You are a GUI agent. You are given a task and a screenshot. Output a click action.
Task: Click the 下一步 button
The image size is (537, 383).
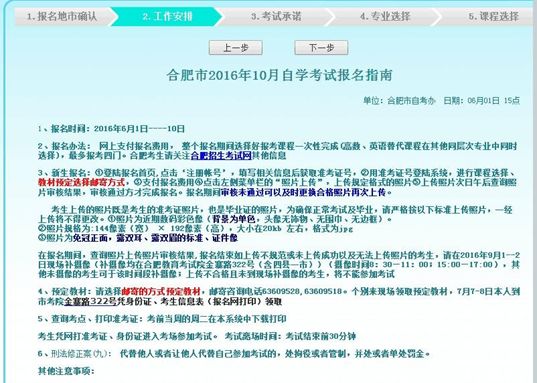pyautogui.click(x=321, y=48)
